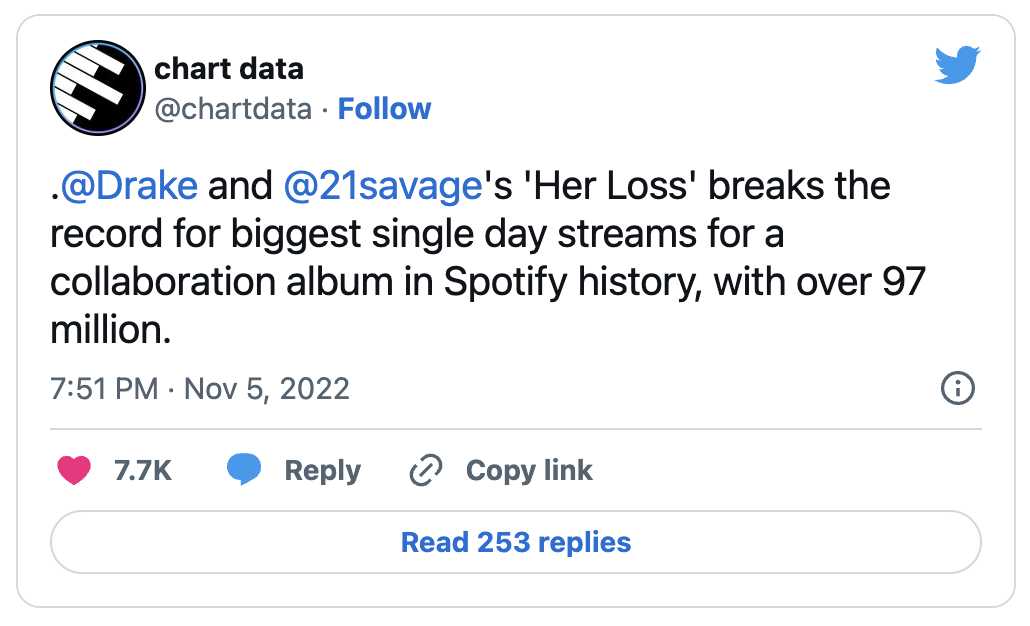The height and width of the screenshot is (626, 1030).
Task: Click the 'Reply' text label
Action: click(x=323, y=470)
